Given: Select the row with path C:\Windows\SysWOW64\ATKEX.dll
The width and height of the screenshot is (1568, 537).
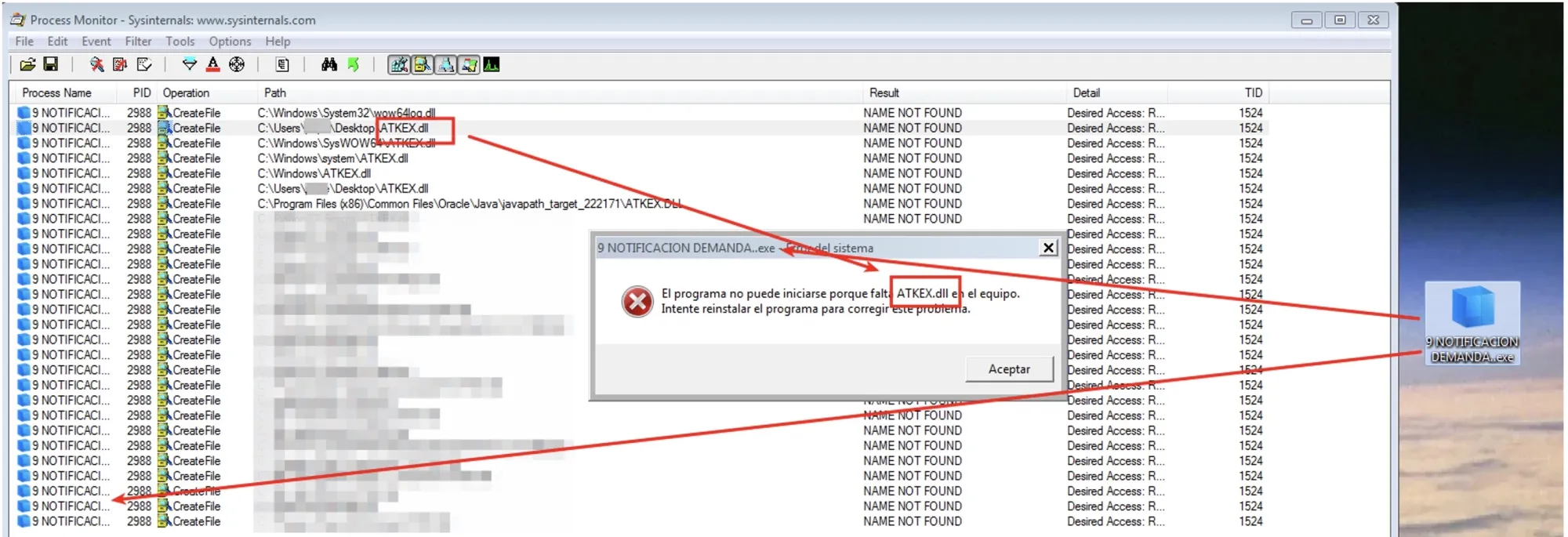Looking at the screenshot, I should [640, 143].
